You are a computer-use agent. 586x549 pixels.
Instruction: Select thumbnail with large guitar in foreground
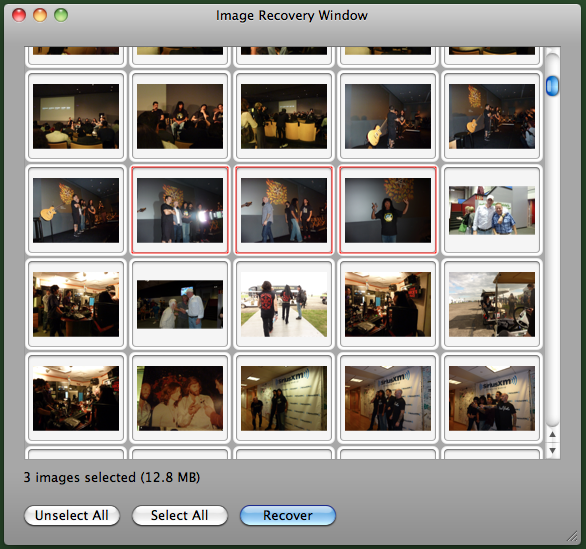click(388, 116)
